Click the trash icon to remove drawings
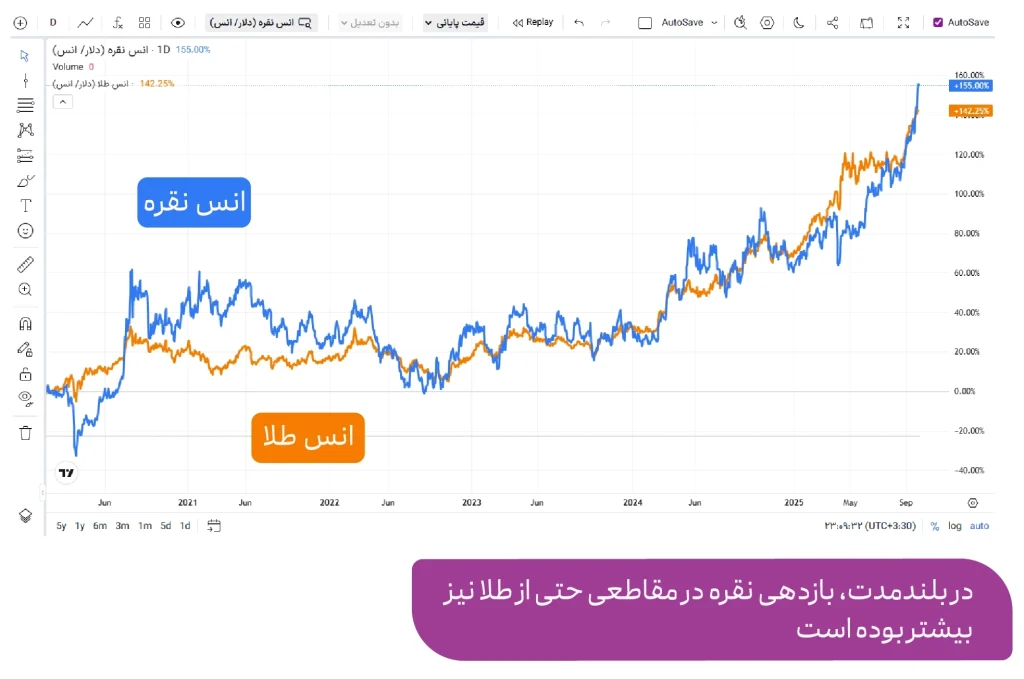 [x=26, y=433]
